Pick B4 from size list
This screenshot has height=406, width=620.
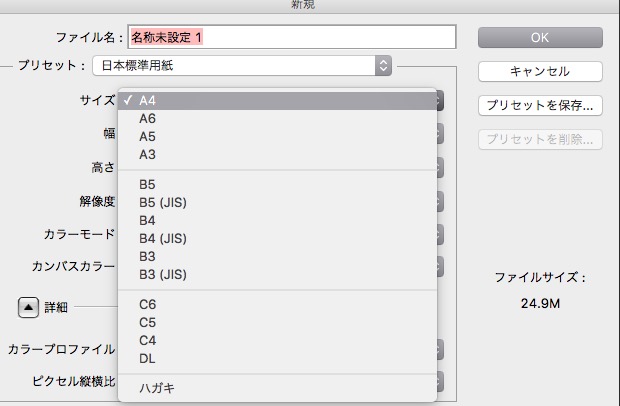pos(148,220)
